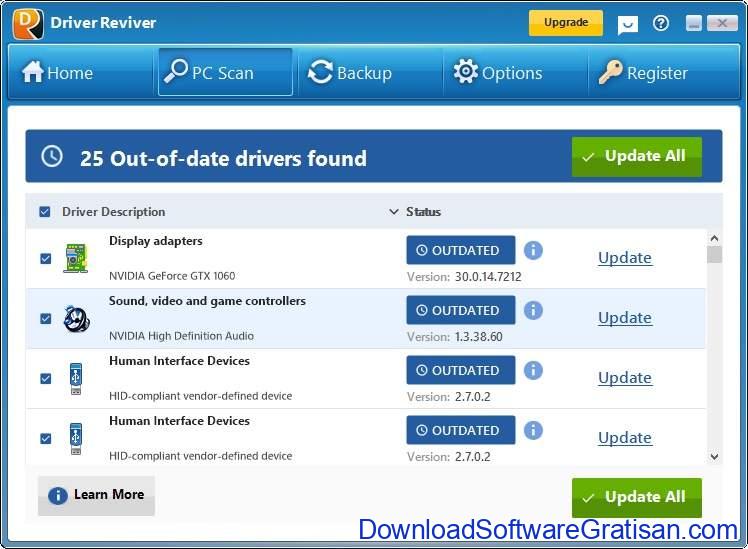Image resolution: width=748 pixels, height=549 pixels.
Task: Open the help question mark icon
Action: tap(661, 23)
